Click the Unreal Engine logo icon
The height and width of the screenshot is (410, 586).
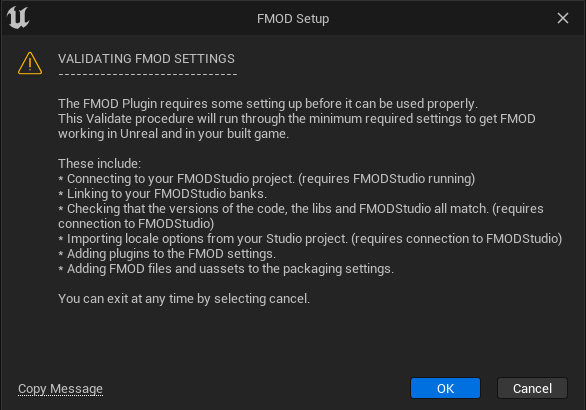pos(18,18)
